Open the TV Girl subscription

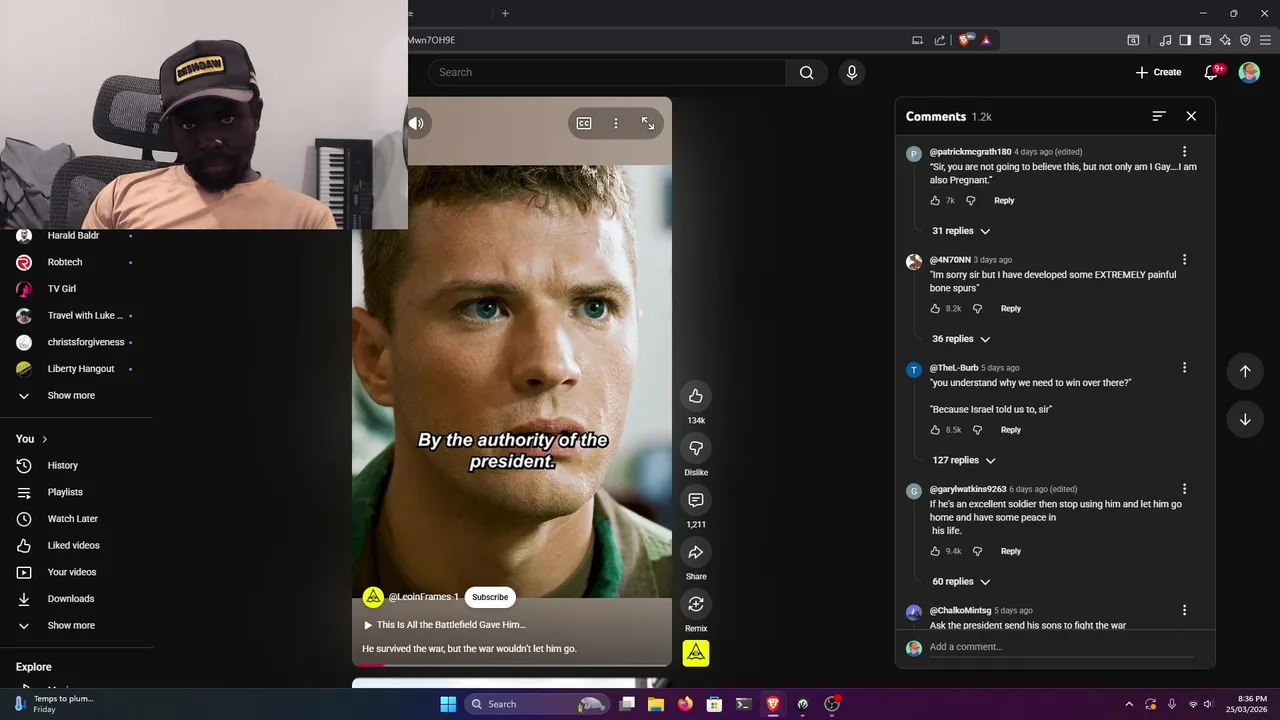pyautogui.click(x=62, y=289)
